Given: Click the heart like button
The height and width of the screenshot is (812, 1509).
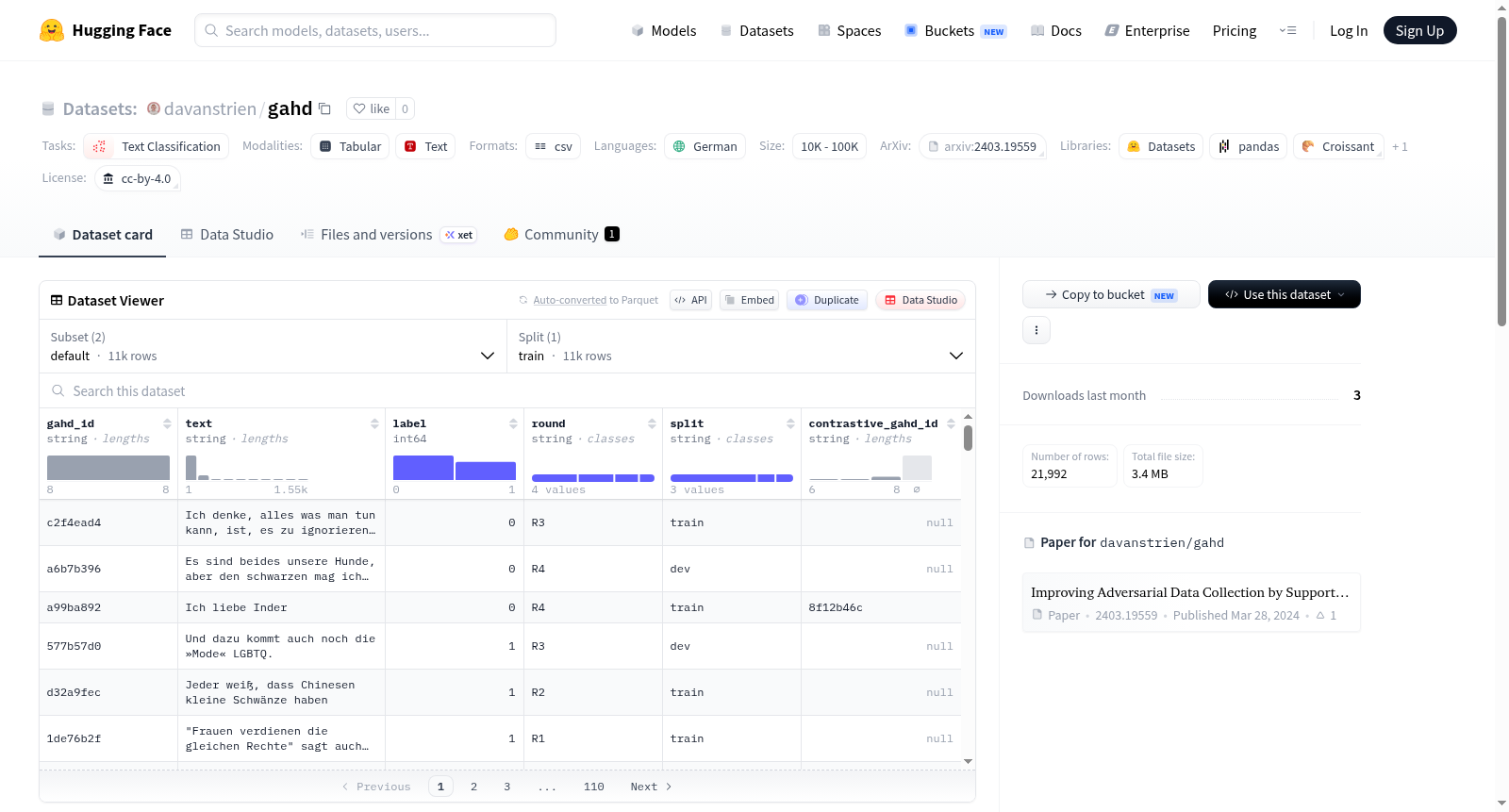Looking at the screenshot, I should point(371,108).
